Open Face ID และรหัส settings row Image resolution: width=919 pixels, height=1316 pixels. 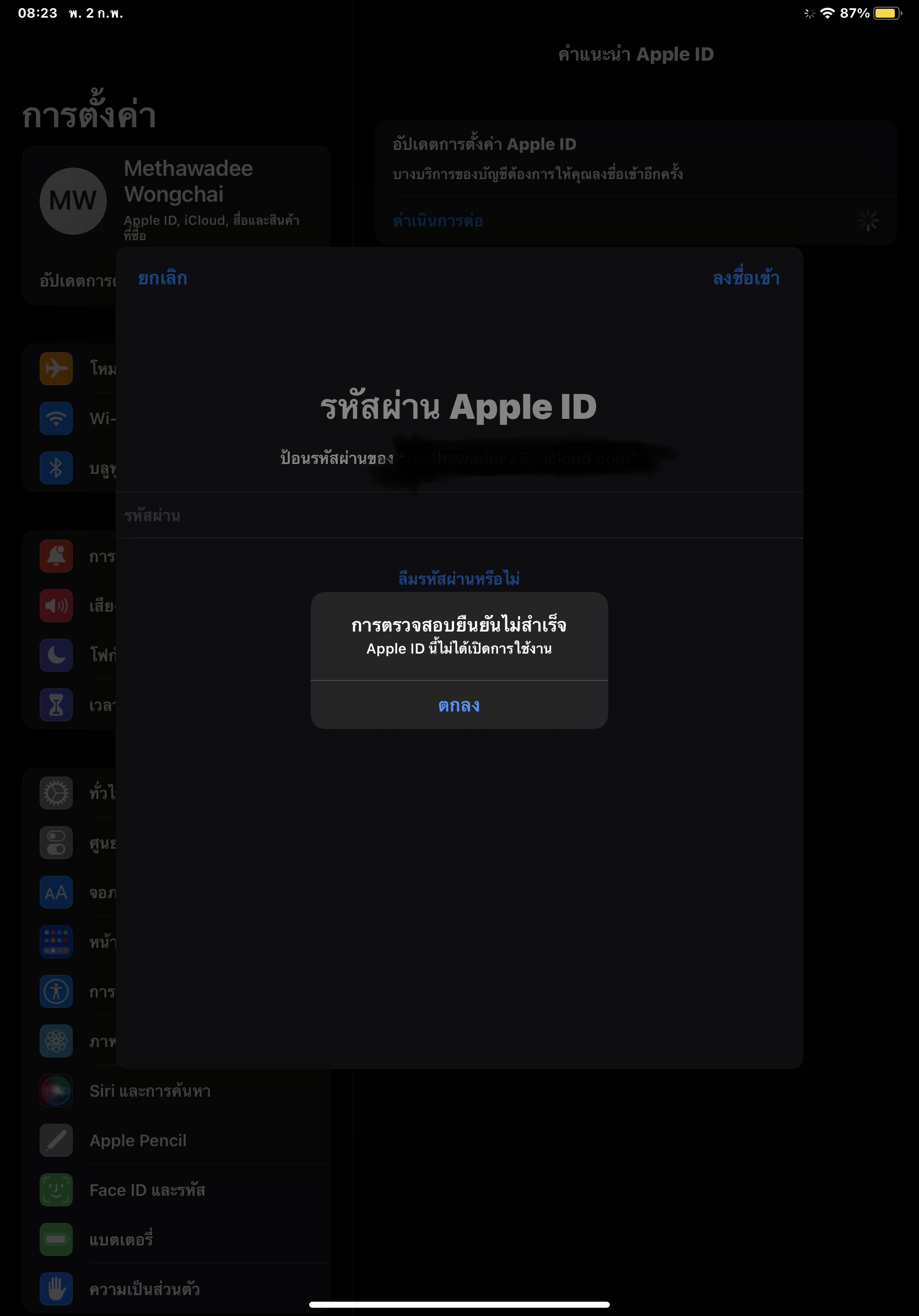click(176, 1190)
